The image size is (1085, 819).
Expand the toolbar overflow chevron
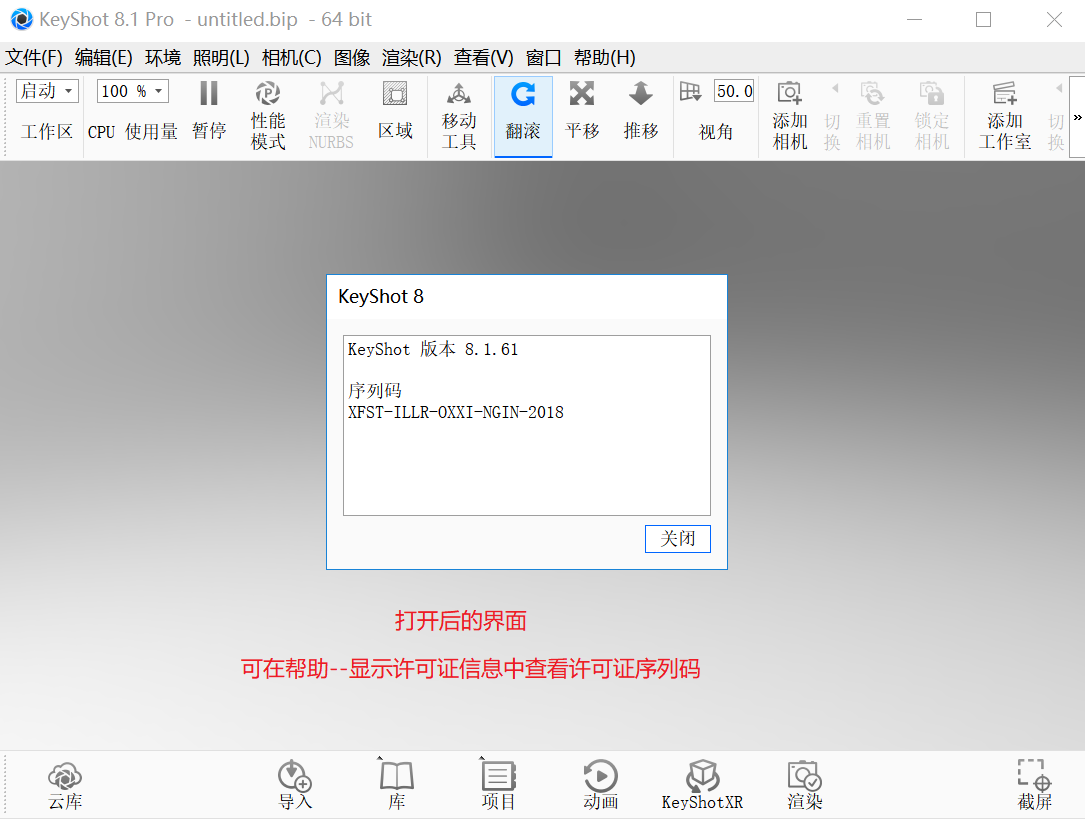click(1077, 118)
